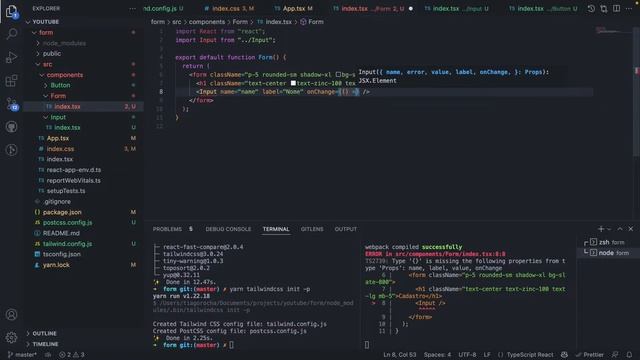Switch to the OUTPUT panel tab

click(x=345, y=229)
